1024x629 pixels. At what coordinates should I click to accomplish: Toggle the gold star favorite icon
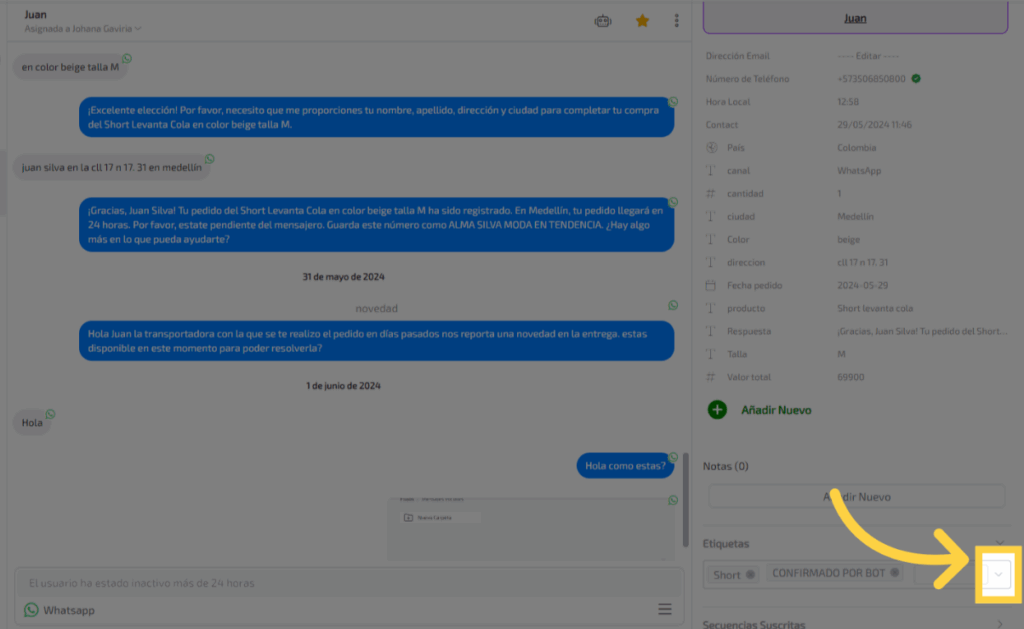[x=642, y=20]
